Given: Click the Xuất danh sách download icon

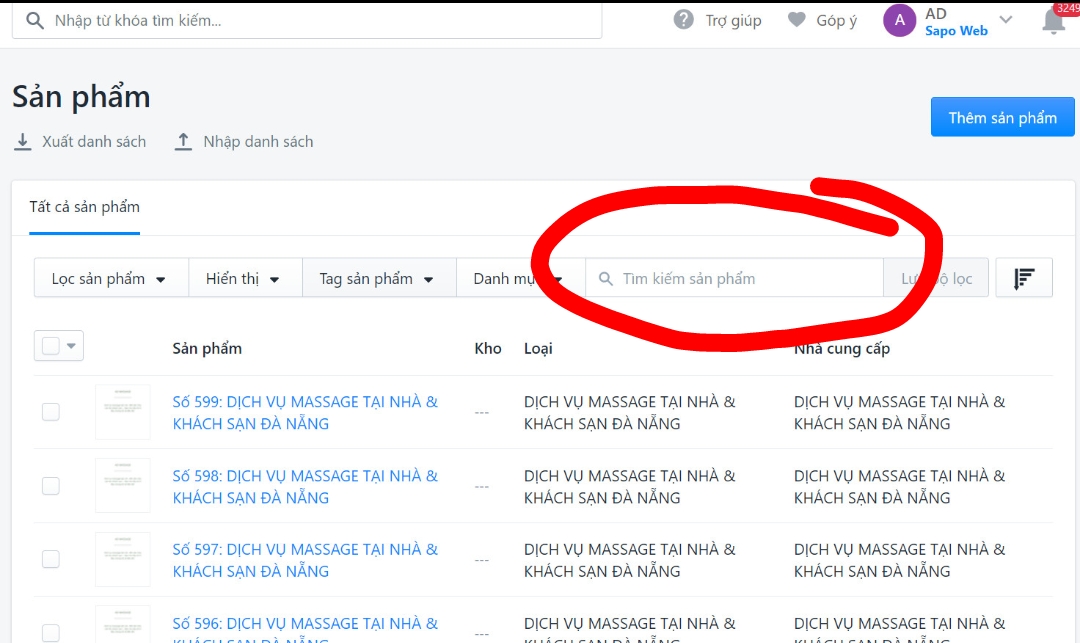Looking at the screenshot, I should tap(23, 141).
